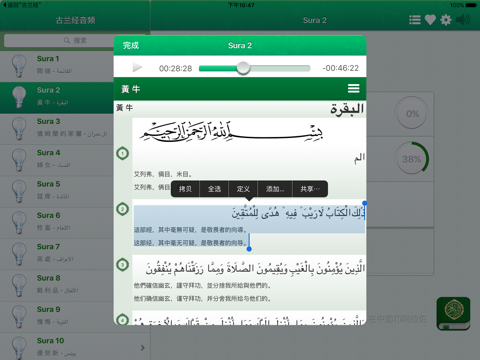Choose 共享 in the text popup menu

click(310, 189)
